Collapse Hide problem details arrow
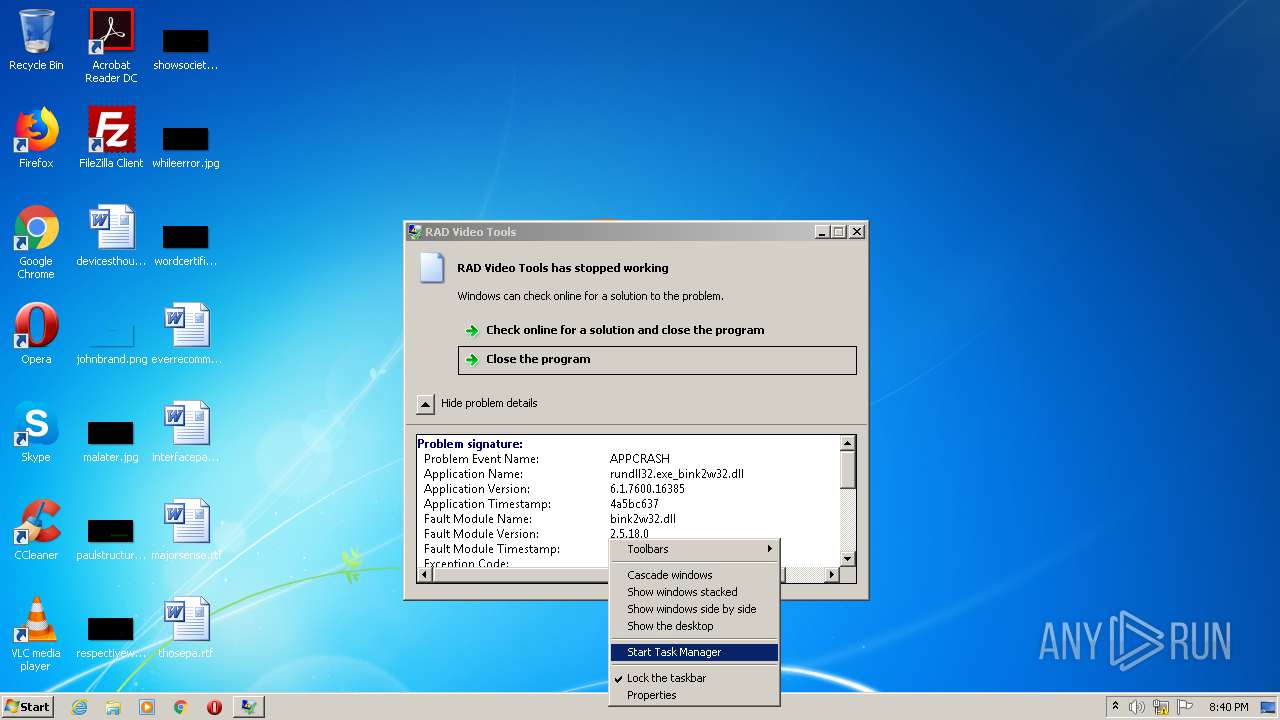Viewport: 1280px width, 720px height. (x=426, y=404)
